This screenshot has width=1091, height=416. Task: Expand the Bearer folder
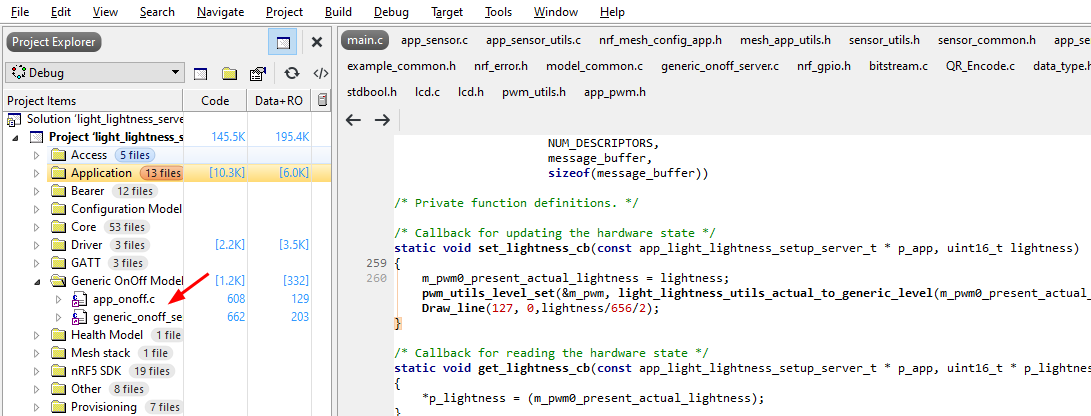tap(37, 191)
